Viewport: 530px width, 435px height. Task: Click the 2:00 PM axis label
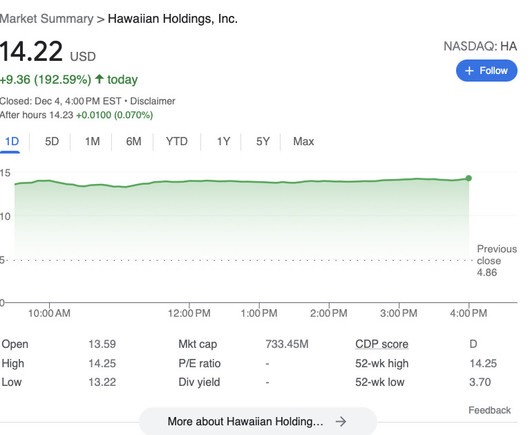[329, 313]
